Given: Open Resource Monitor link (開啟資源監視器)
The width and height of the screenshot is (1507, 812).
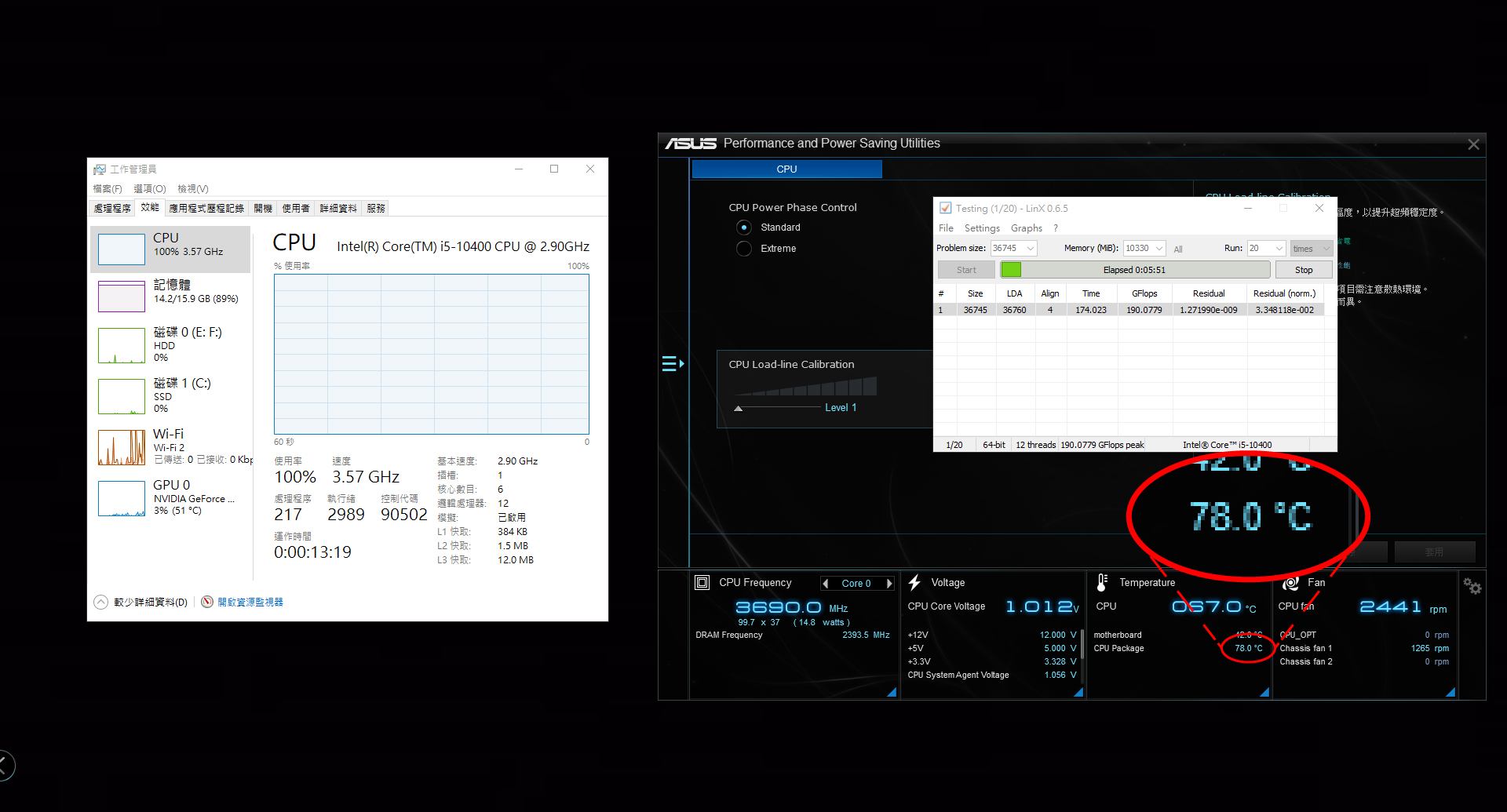Looking at the screenshot, I should pos(250,603).
